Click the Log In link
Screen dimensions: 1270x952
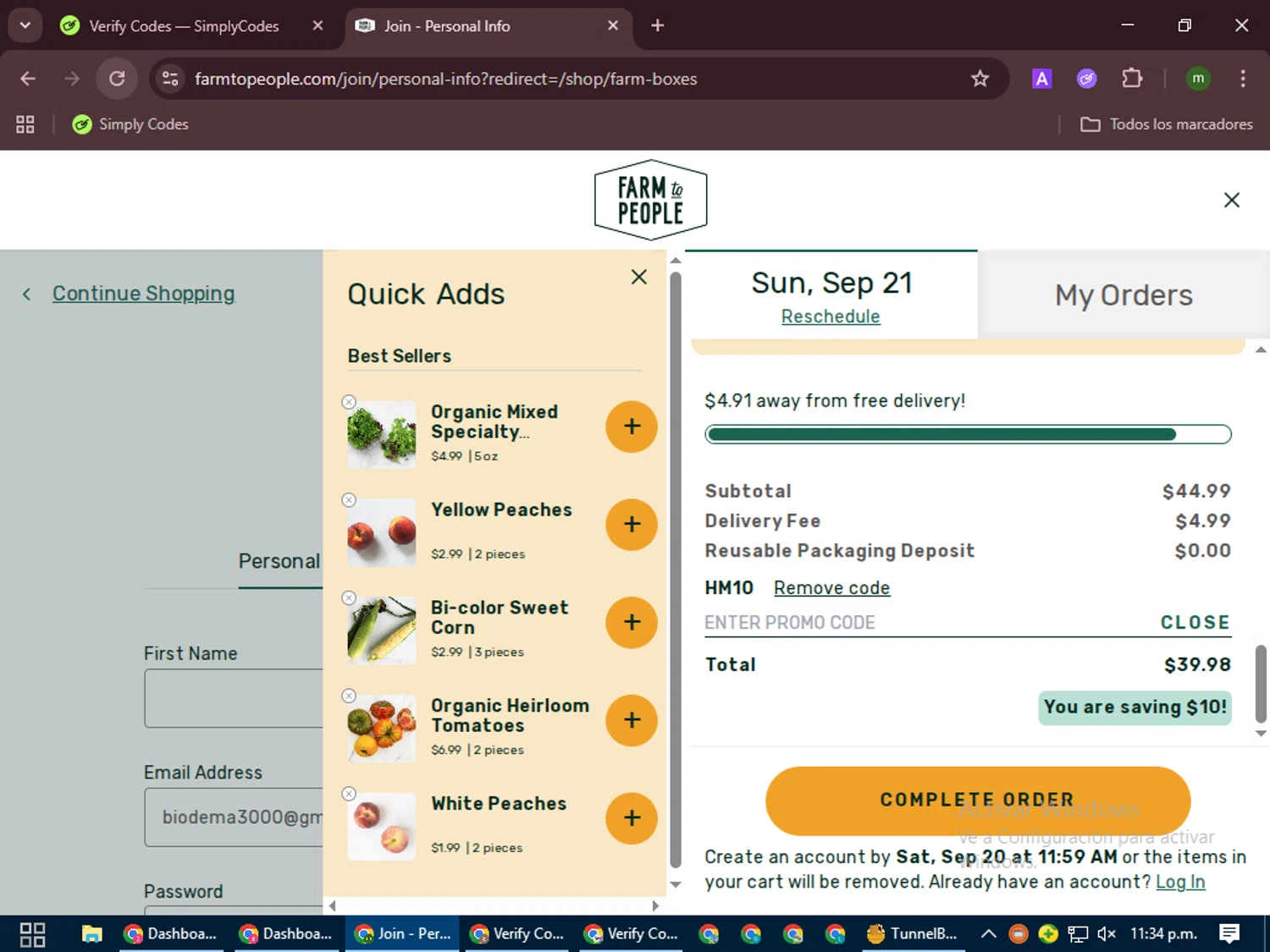[x=1180, y=882]
